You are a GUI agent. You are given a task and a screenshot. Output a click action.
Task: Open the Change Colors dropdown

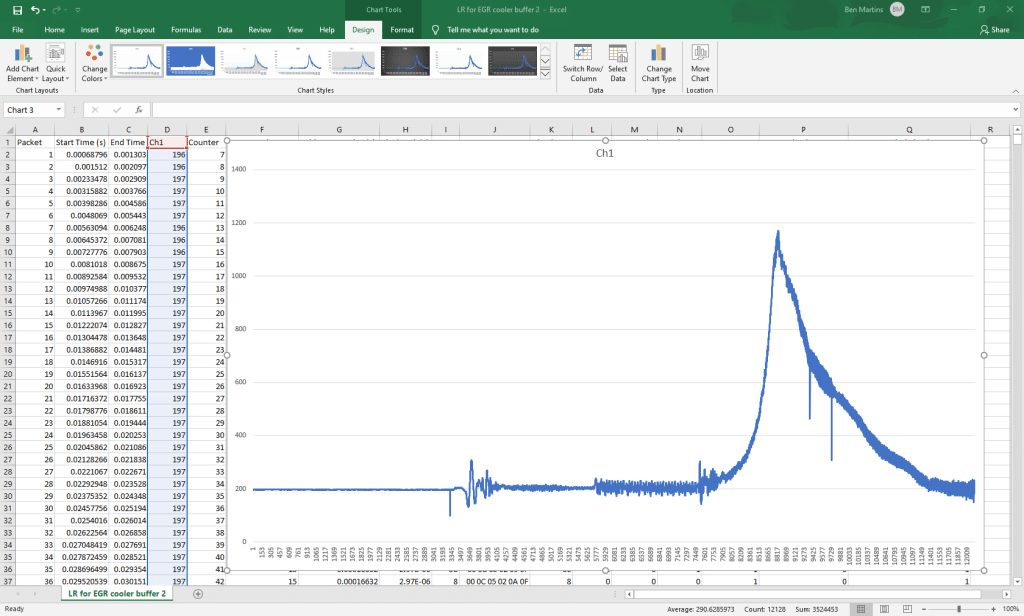(x=94, y=63)
